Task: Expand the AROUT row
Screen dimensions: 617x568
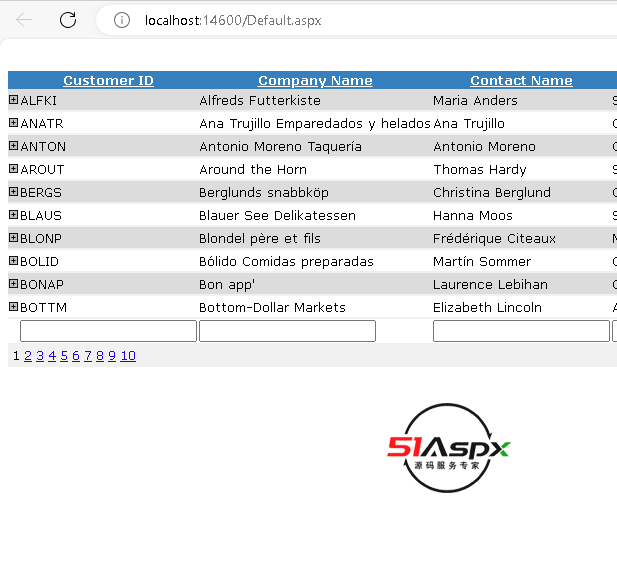Action: pyautogui.click(x=13, y=168)
